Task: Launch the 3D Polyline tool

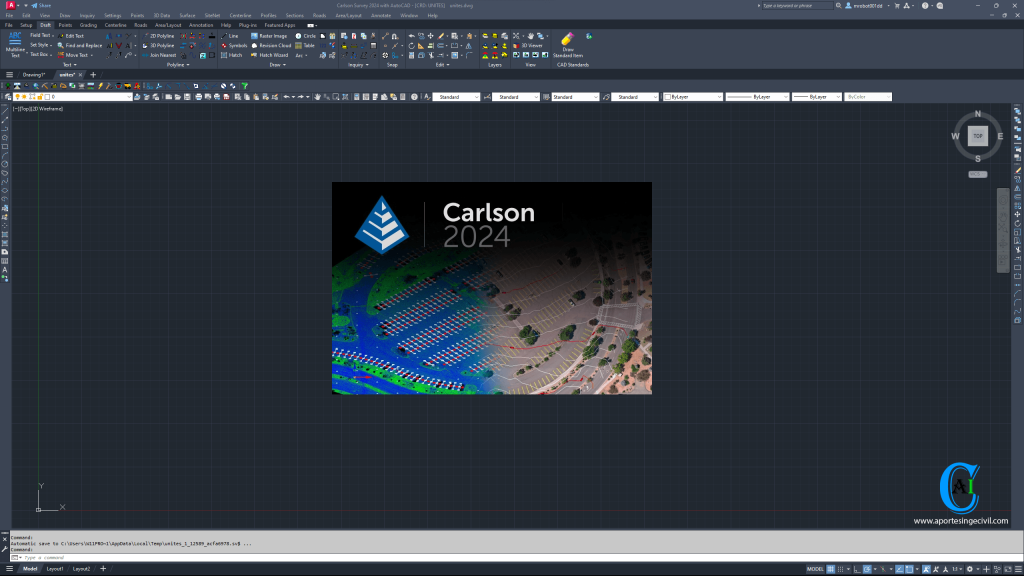Action: point(162,45)
